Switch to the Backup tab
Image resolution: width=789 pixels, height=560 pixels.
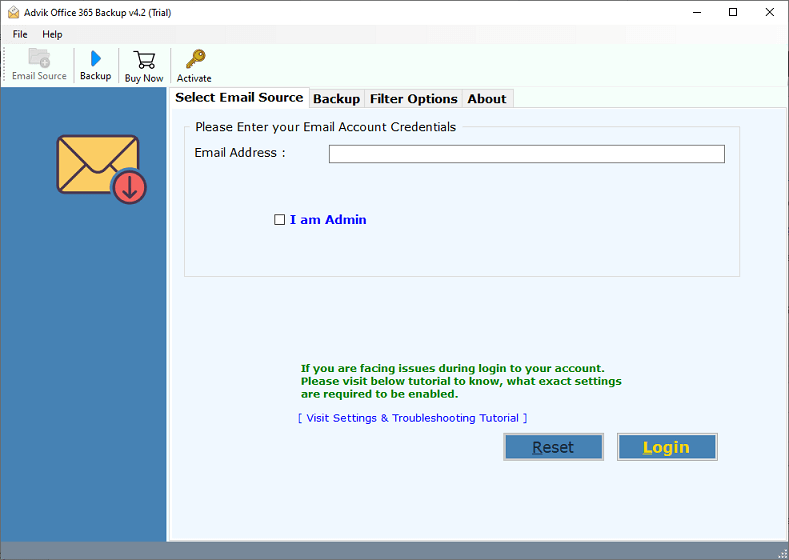336,99
